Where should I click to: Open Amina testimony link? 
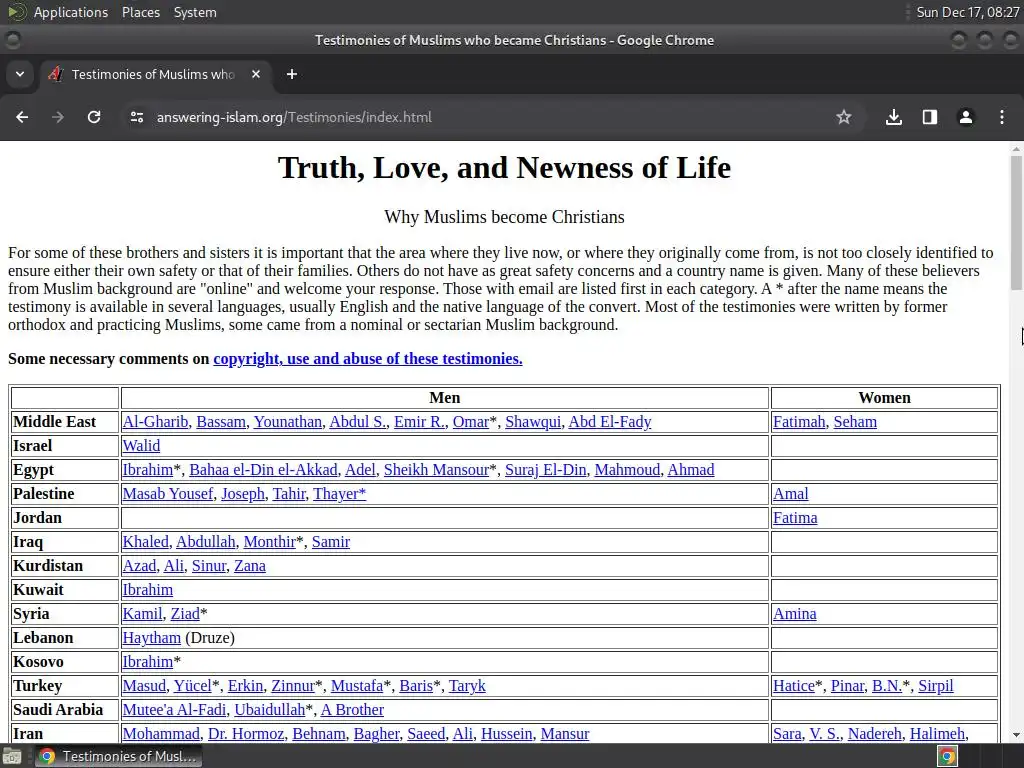click(795, 614)
